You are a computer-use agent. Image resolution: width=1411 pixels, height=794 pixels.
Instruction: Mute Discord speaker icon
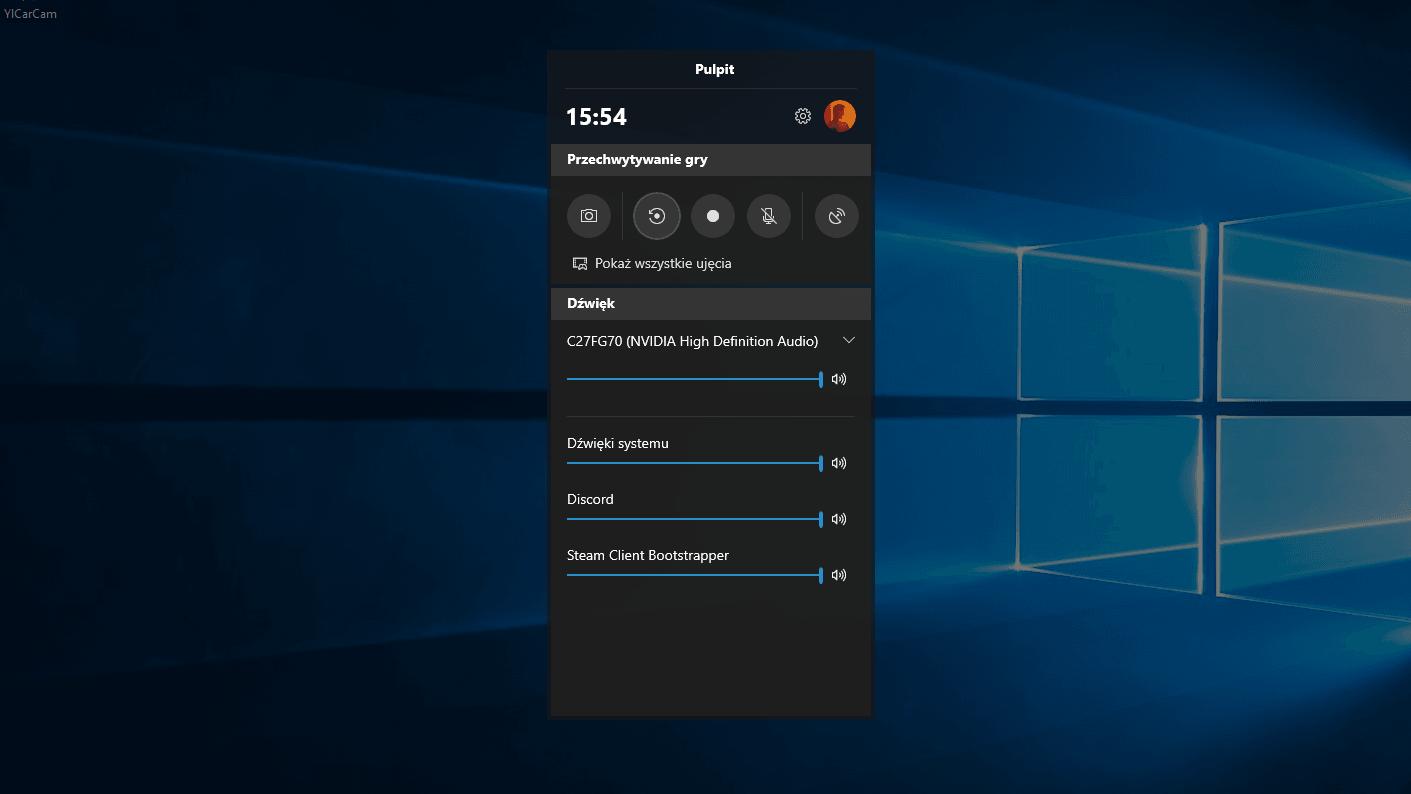point(839,519)
